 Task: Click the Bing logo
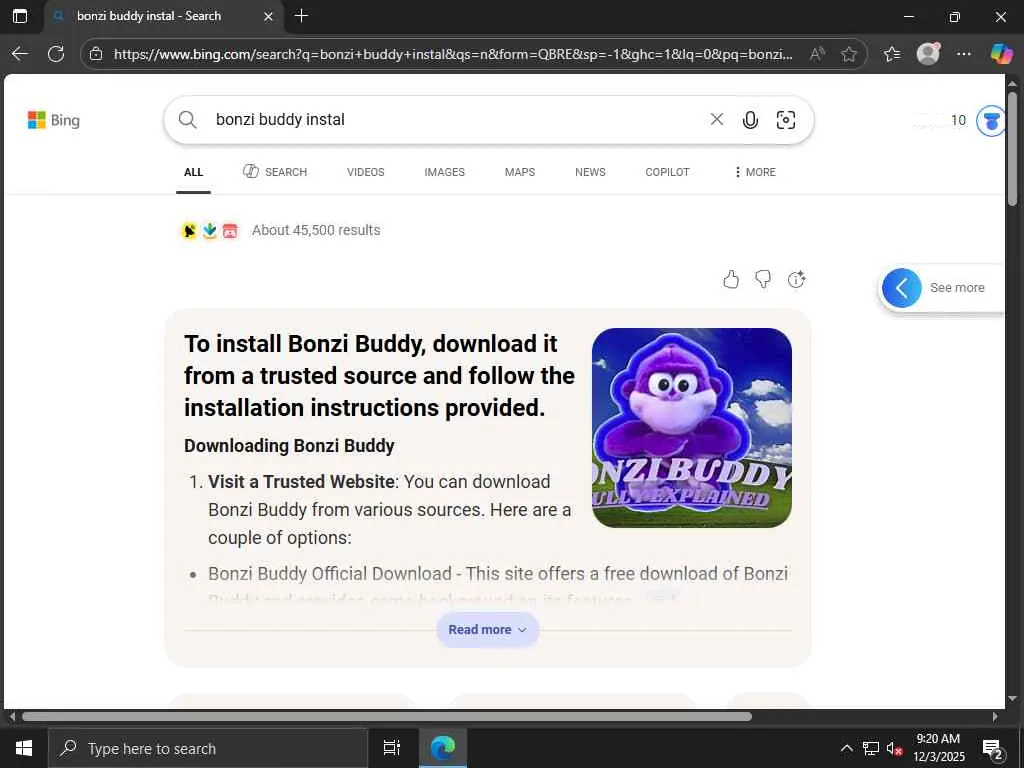[x=54, y=120]
